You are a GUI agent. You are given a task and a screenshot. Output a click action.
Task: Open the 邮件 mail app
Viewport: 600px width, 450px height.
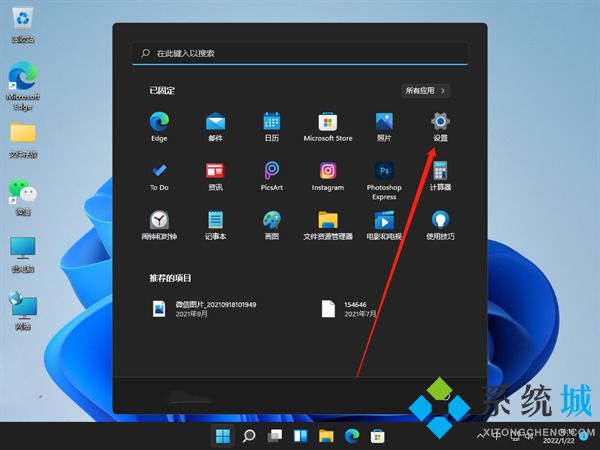(215, 127)
